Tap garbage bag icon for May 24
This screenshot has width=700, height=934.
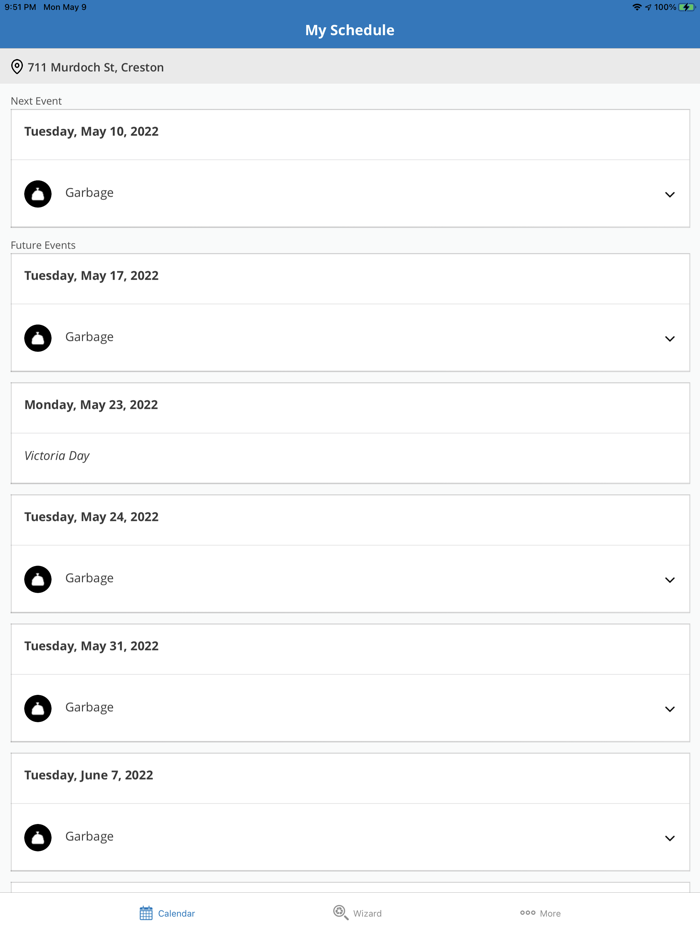[x=38, y=579]
